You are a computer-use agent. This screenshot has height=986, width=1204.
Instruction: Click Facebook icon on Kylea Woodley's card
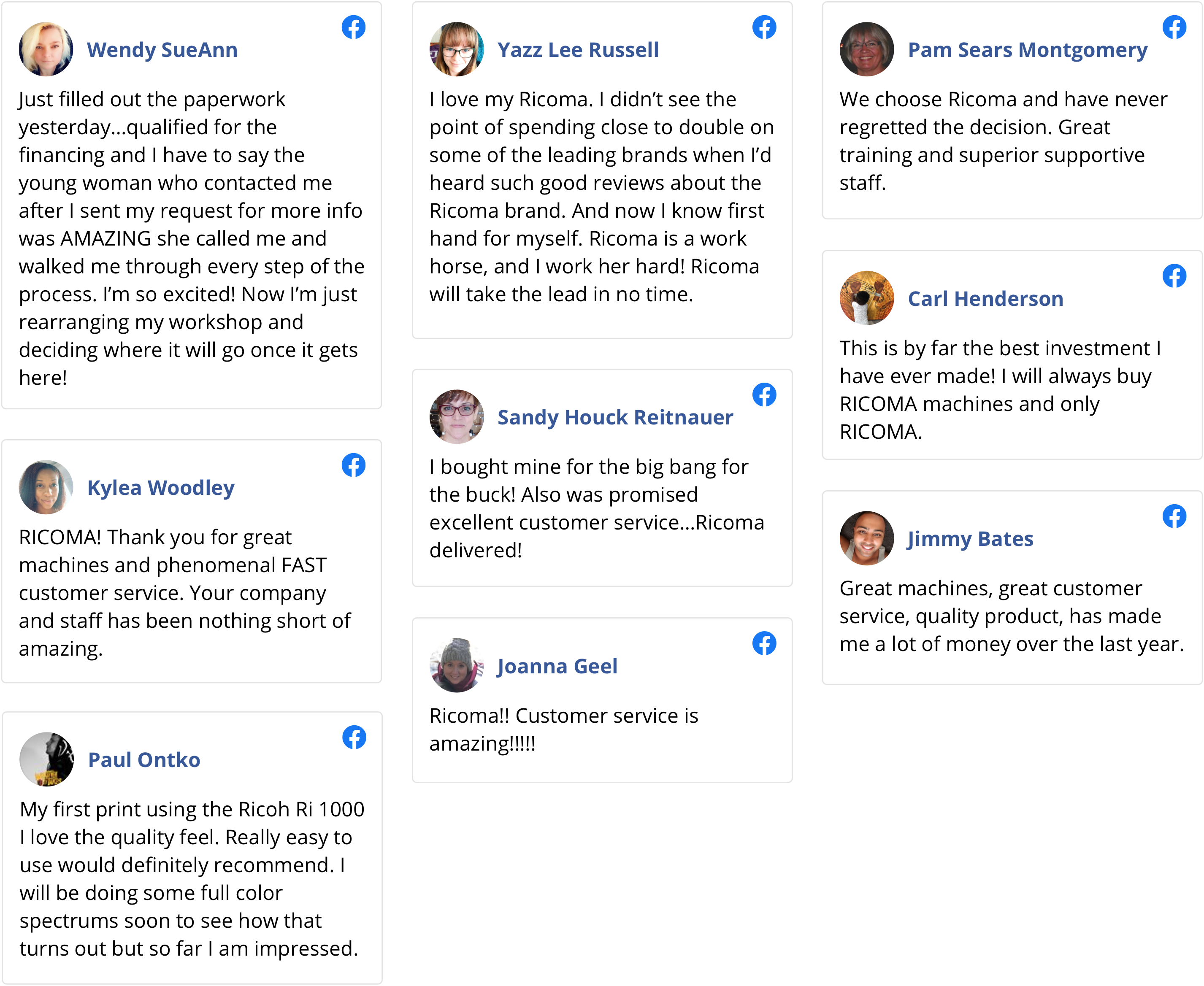coord(353,465)
